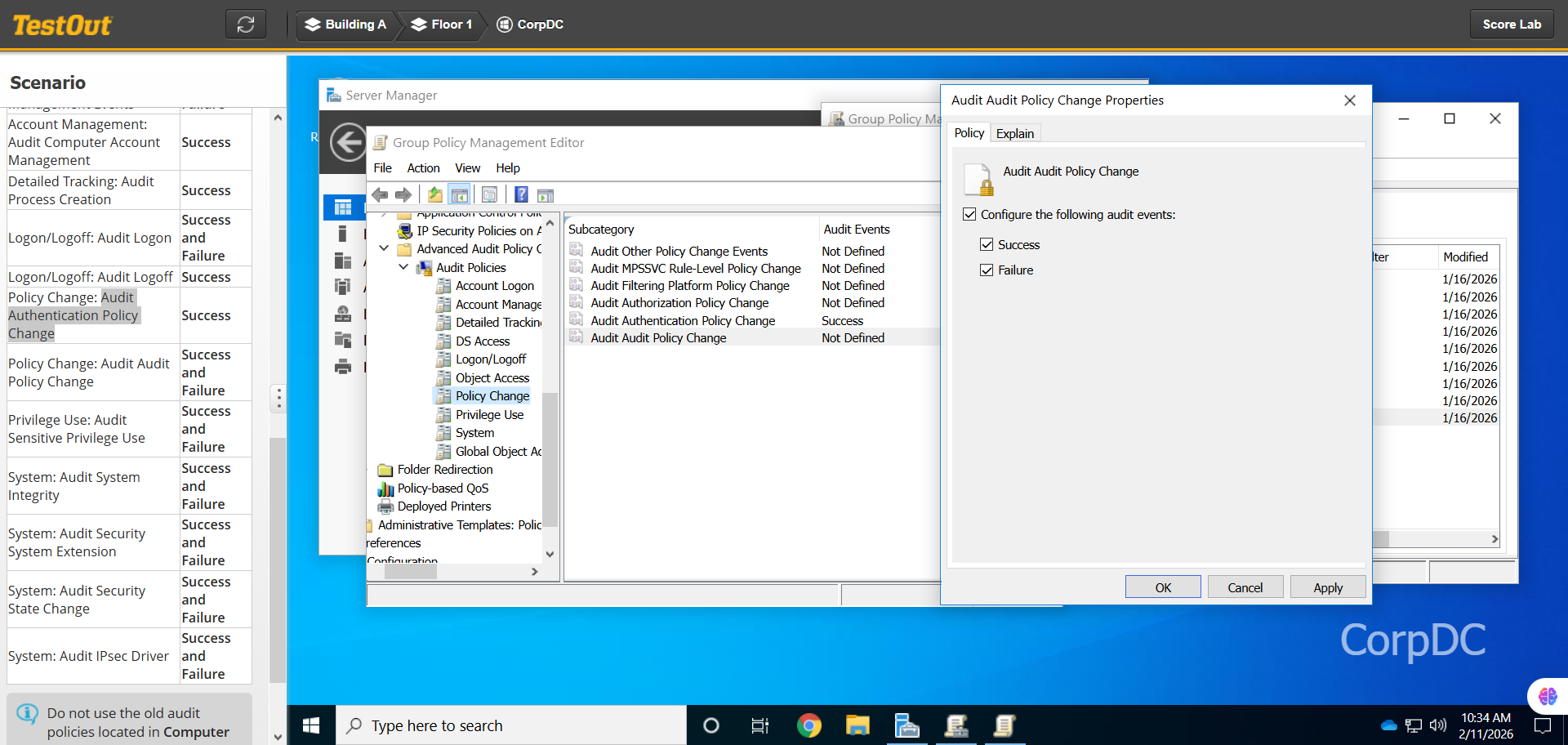The height and width of the screenshot is (745, 1568).
Task: Toggle the Failure checkbox
Action: click(987, 270)
